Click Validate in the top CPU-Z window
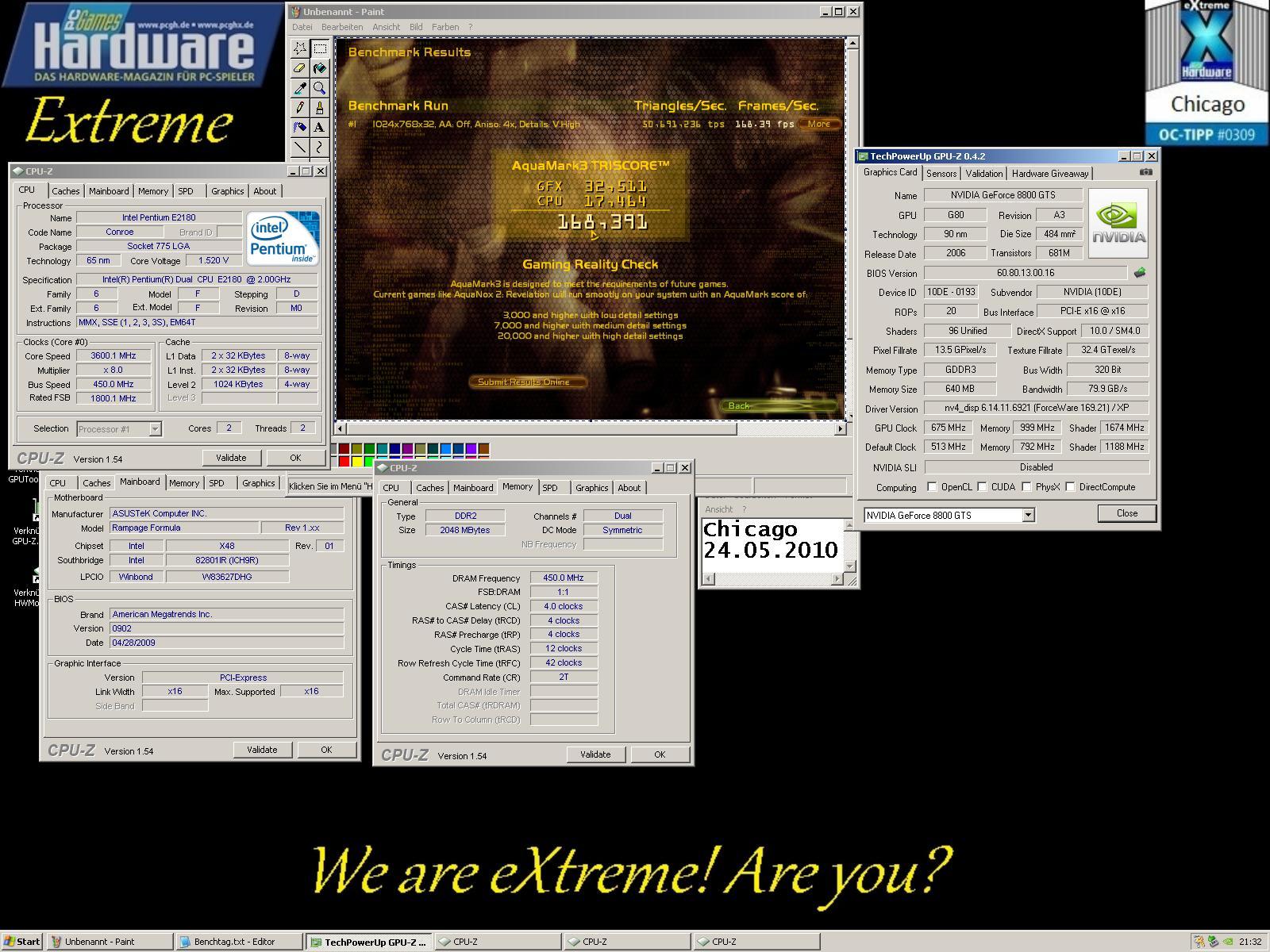 (x=231, y=458)
